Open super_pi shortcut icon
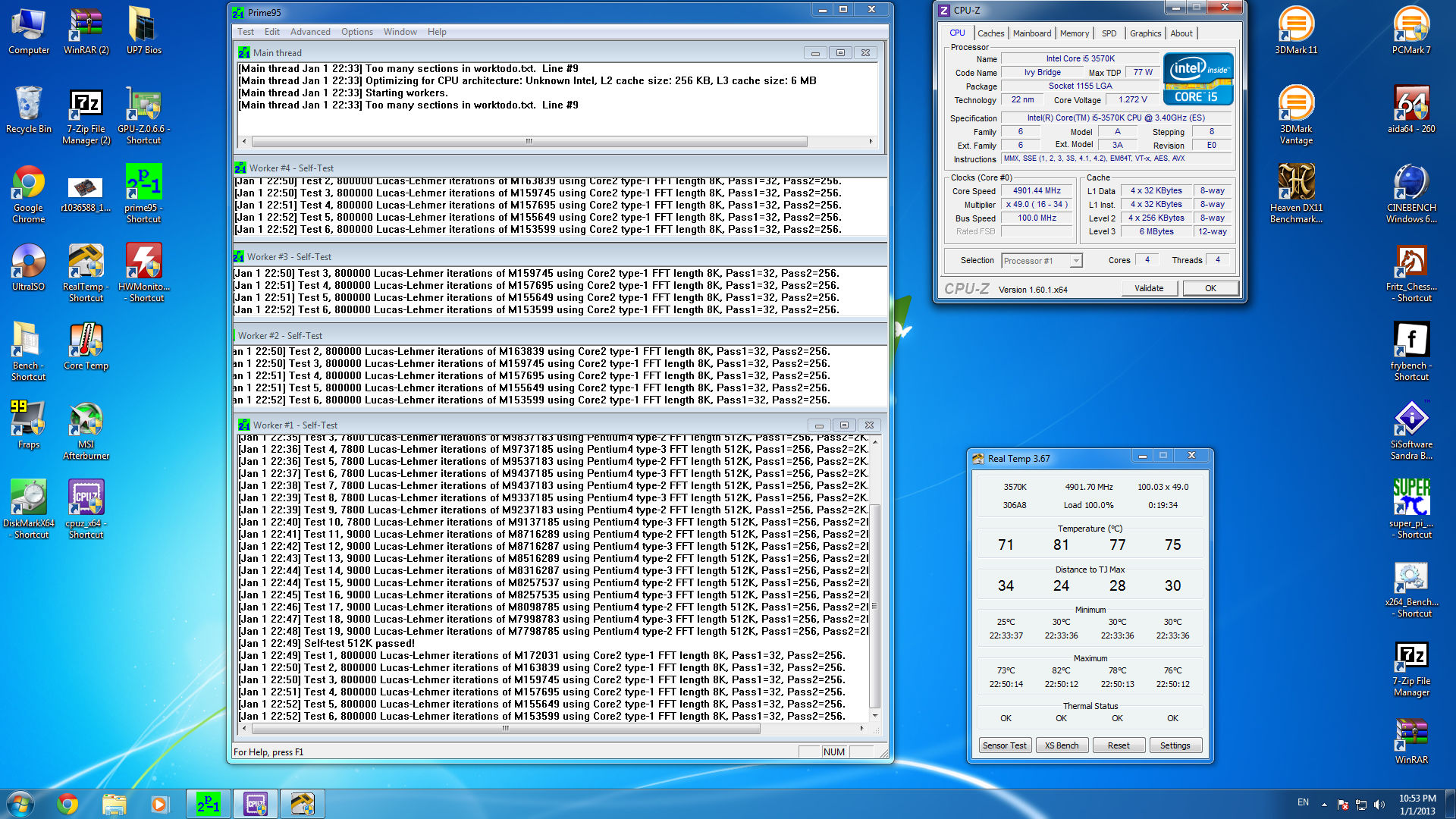 pos(1411,510)
